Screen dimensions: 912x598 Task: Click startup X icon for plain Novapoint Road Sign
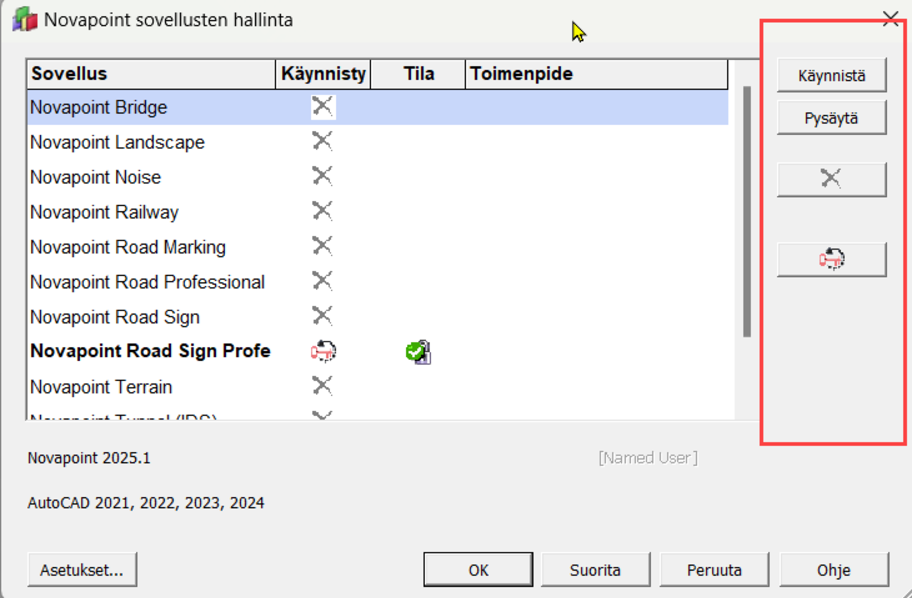coord(322,316)
